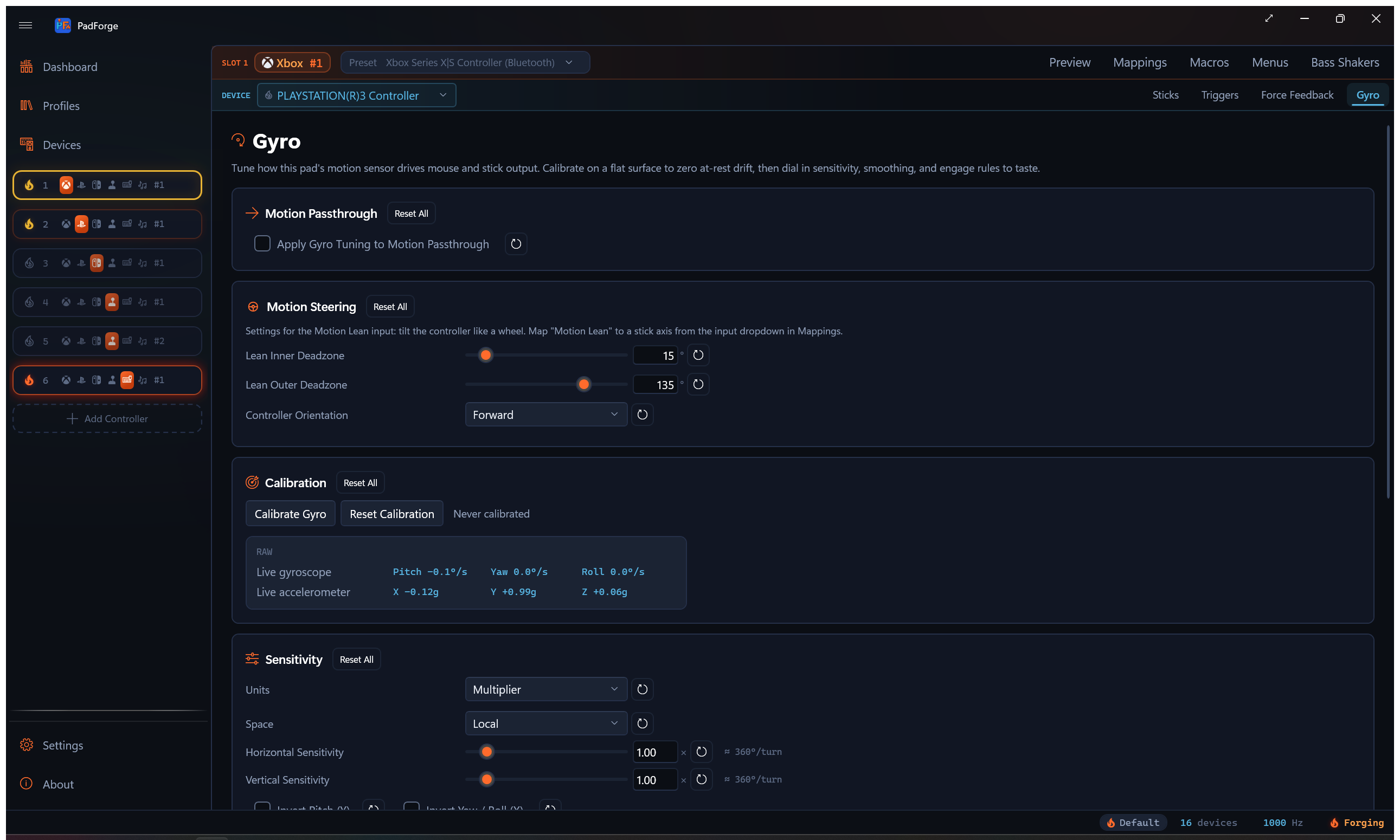The width and height of the screenshot is (1400, 840).
Task: Open the Space Local dropdown
Action: pos(546,723)
